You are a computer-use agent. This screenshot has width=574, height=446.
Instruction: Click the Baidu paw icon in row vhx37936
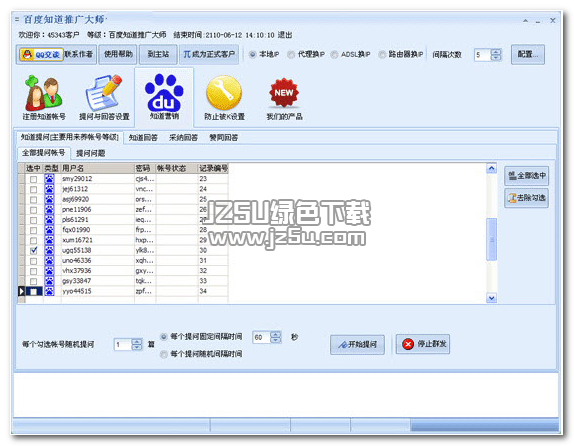(49, 271)
